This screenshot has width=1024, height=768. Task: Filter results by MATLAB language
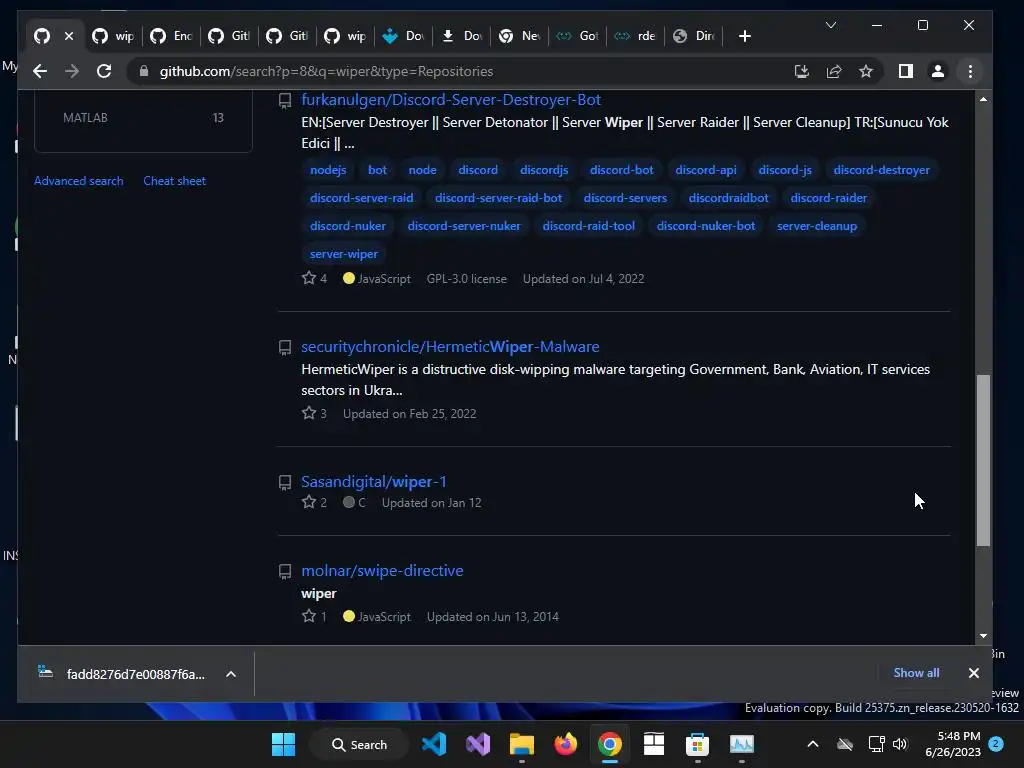click(x=143, y=118)
